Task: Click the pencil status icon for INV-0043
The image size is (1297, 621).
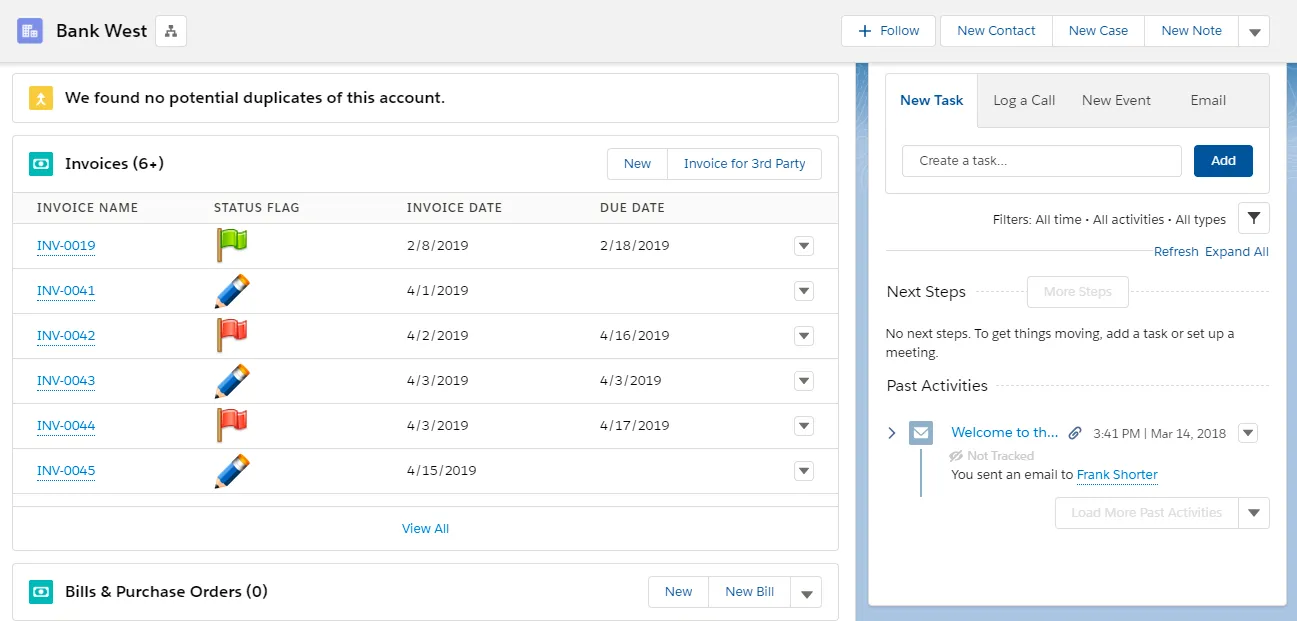Action: 231,381
